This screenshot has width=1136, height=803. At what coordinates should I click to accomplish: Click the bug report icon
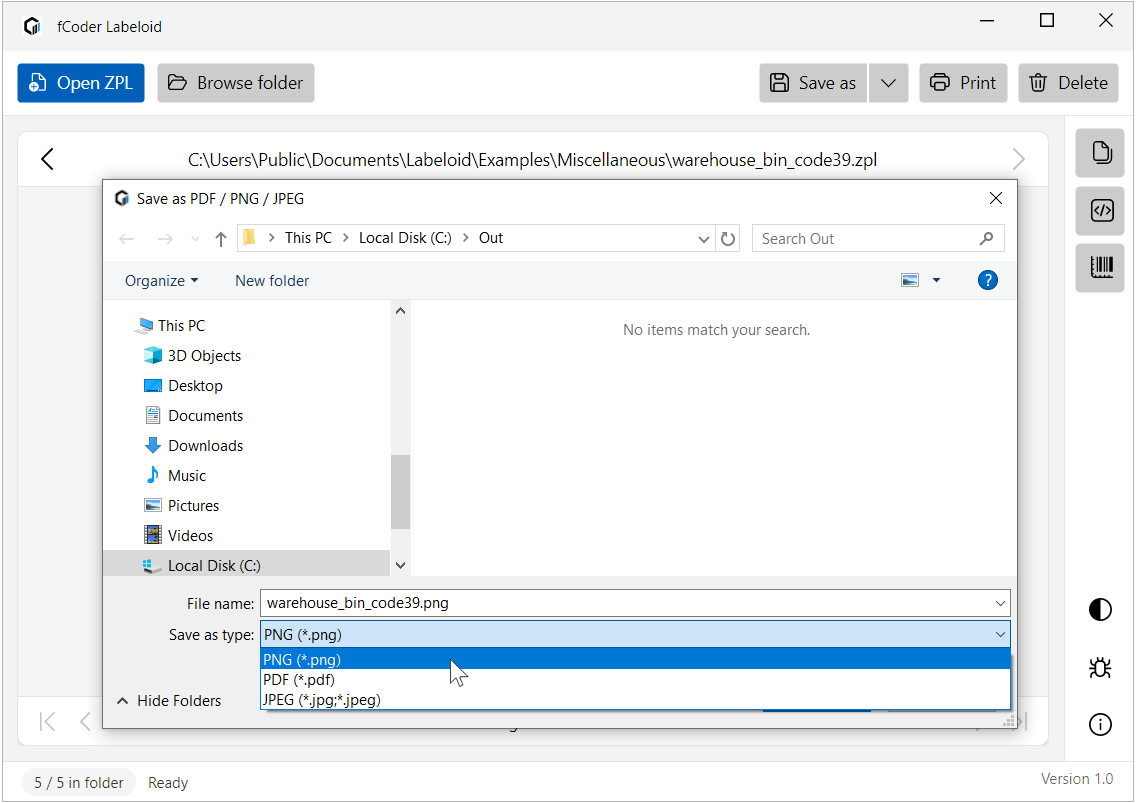tap(1100, 667)
